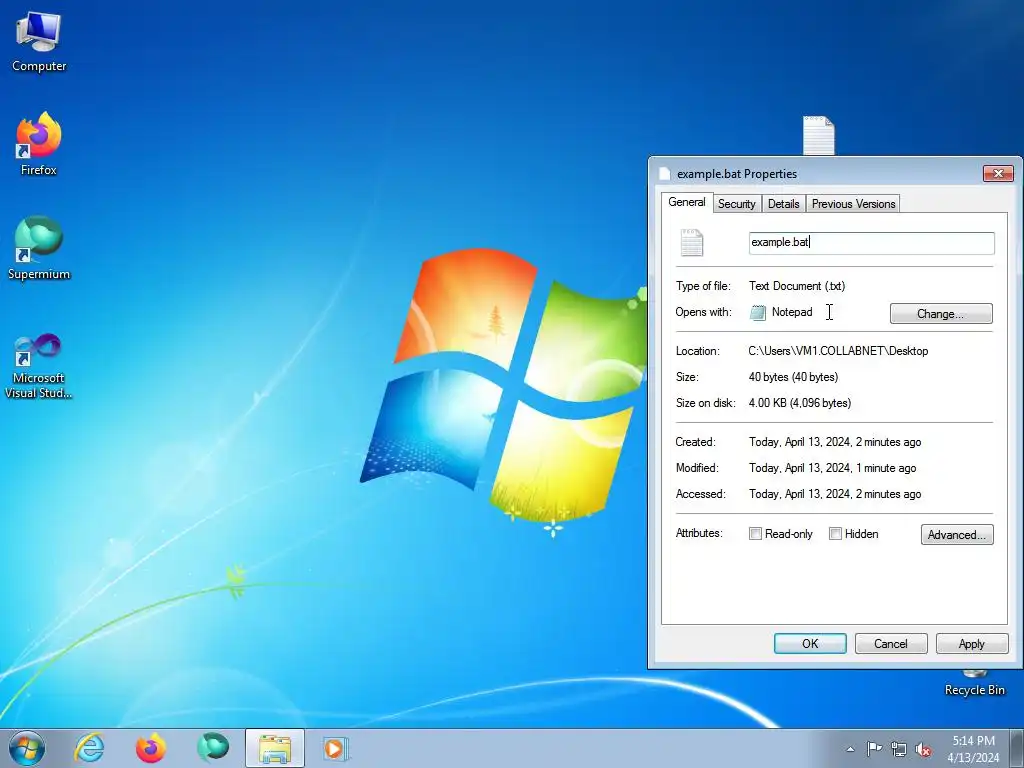Switch to the Previous Versions tab
Image resolution: width=1024 pixels, height=768 pixels.
854,204
